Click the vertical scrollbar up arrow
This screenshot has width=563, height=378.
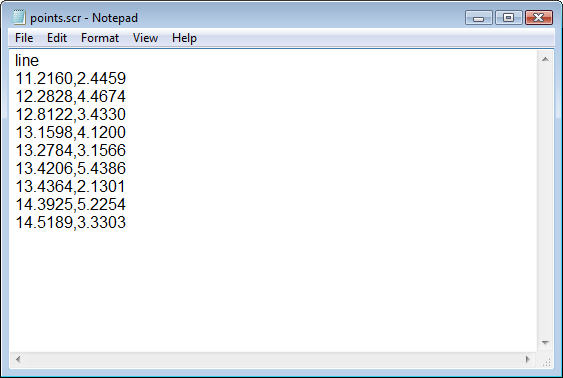(x=545, y=59)
